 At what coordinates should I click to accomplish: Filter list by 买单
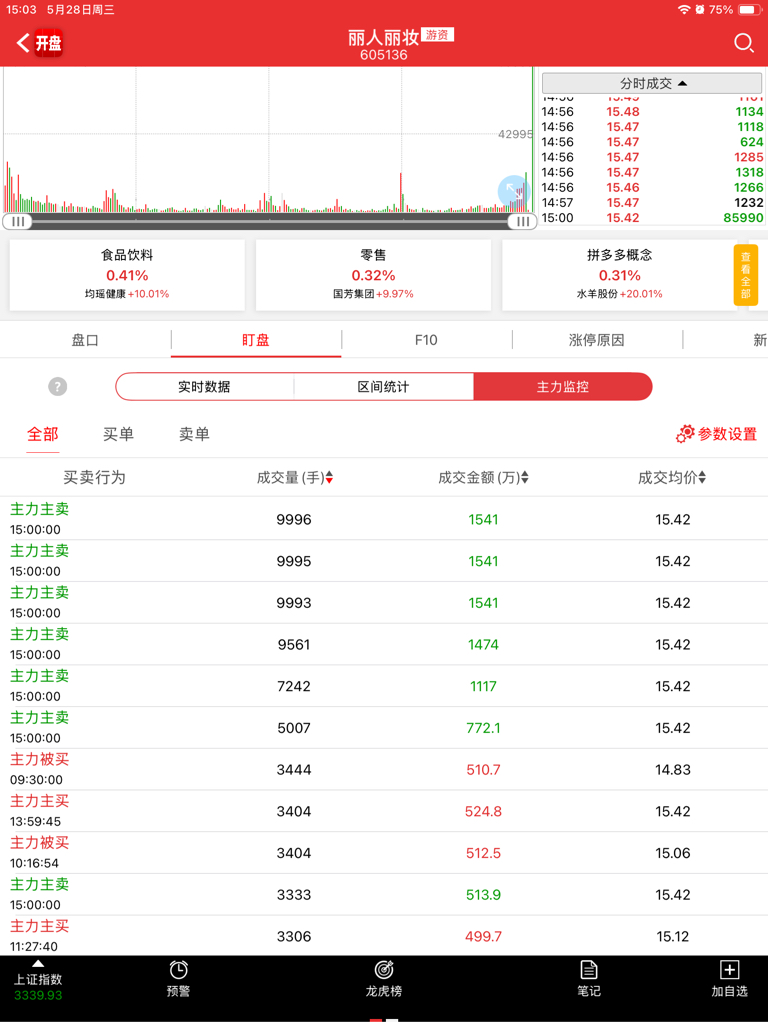118,434
